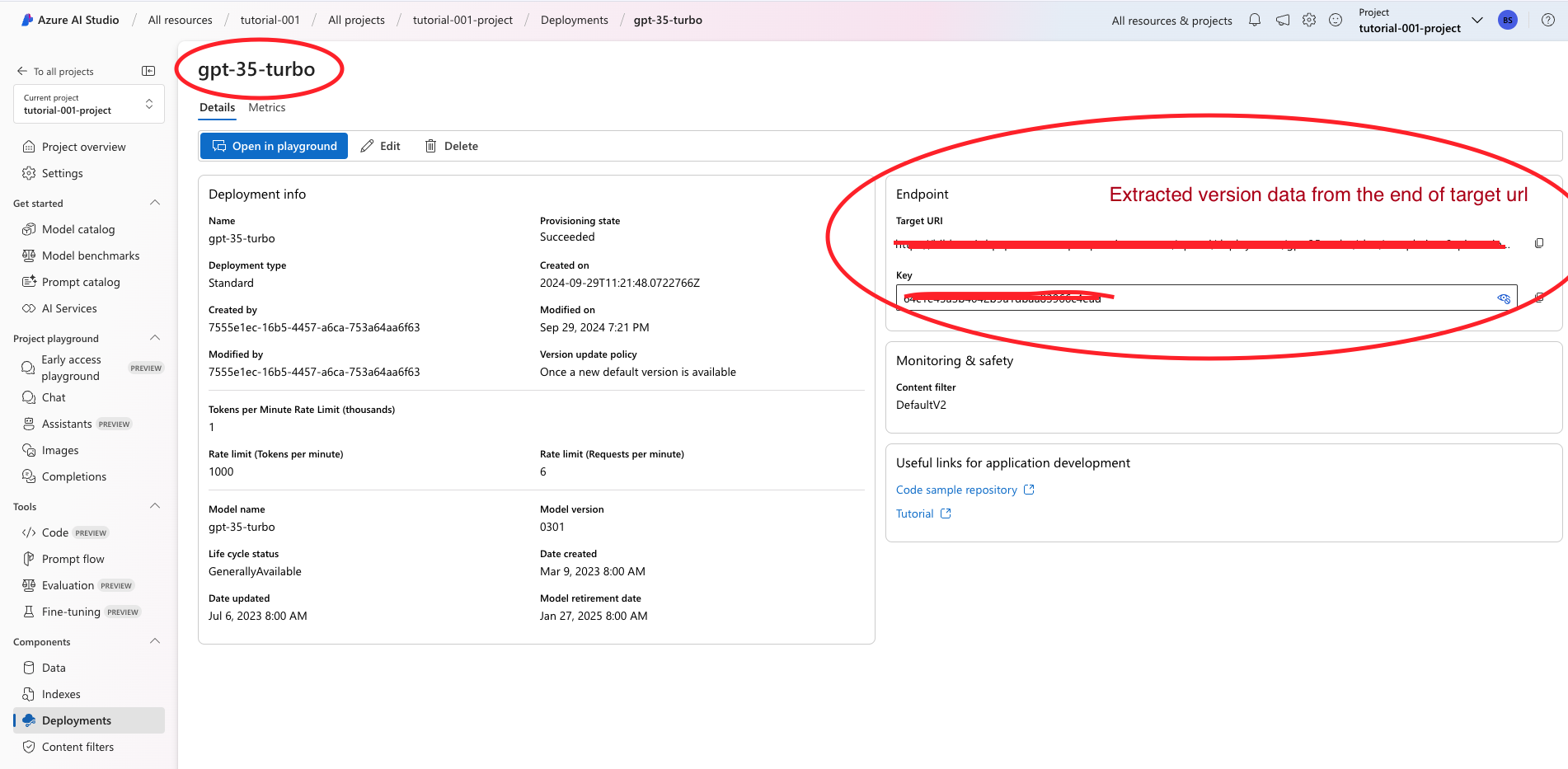
Task: Select the DefaultV2 content filter text
Action: [921, 405]
